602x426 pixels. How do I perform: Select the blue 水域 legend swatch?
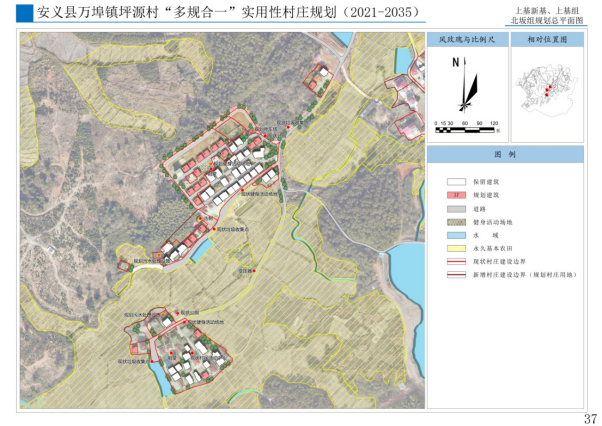tap(454, 234)
